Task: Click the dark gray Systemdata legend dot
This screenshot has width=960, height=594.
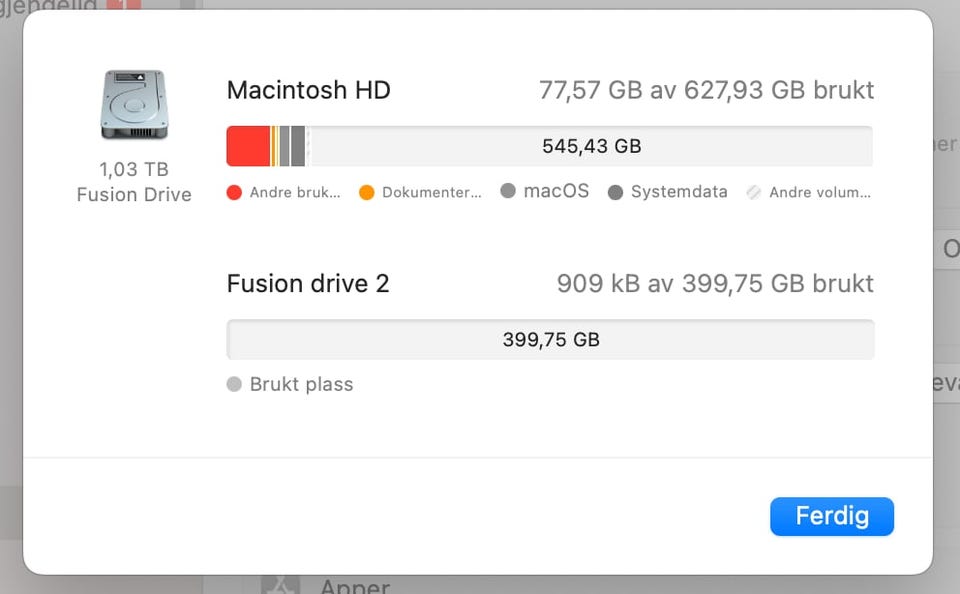Action: pyautogui.click(x=615, y=193)
